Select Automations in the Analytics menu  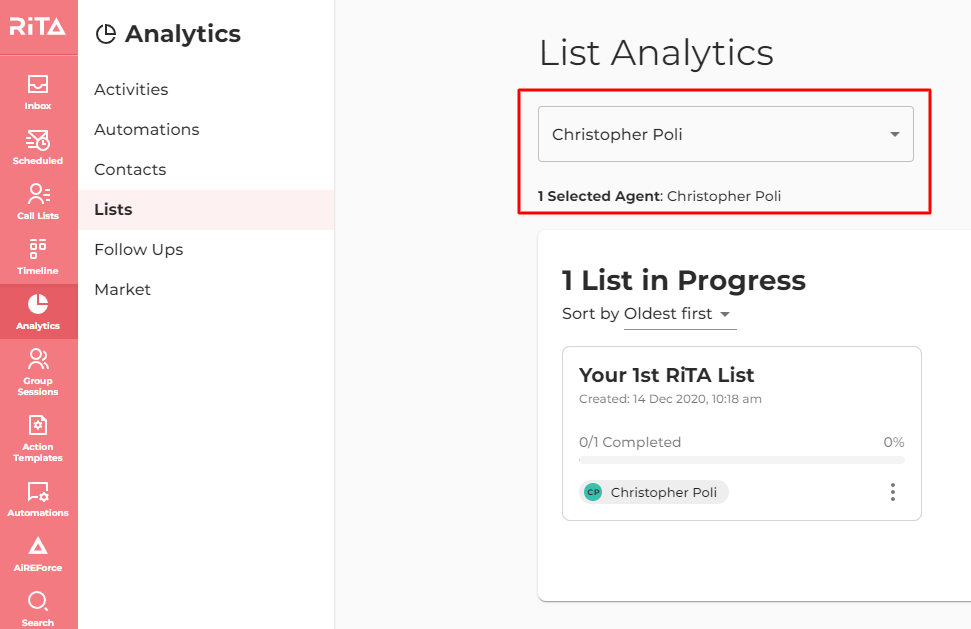point(147,129)
